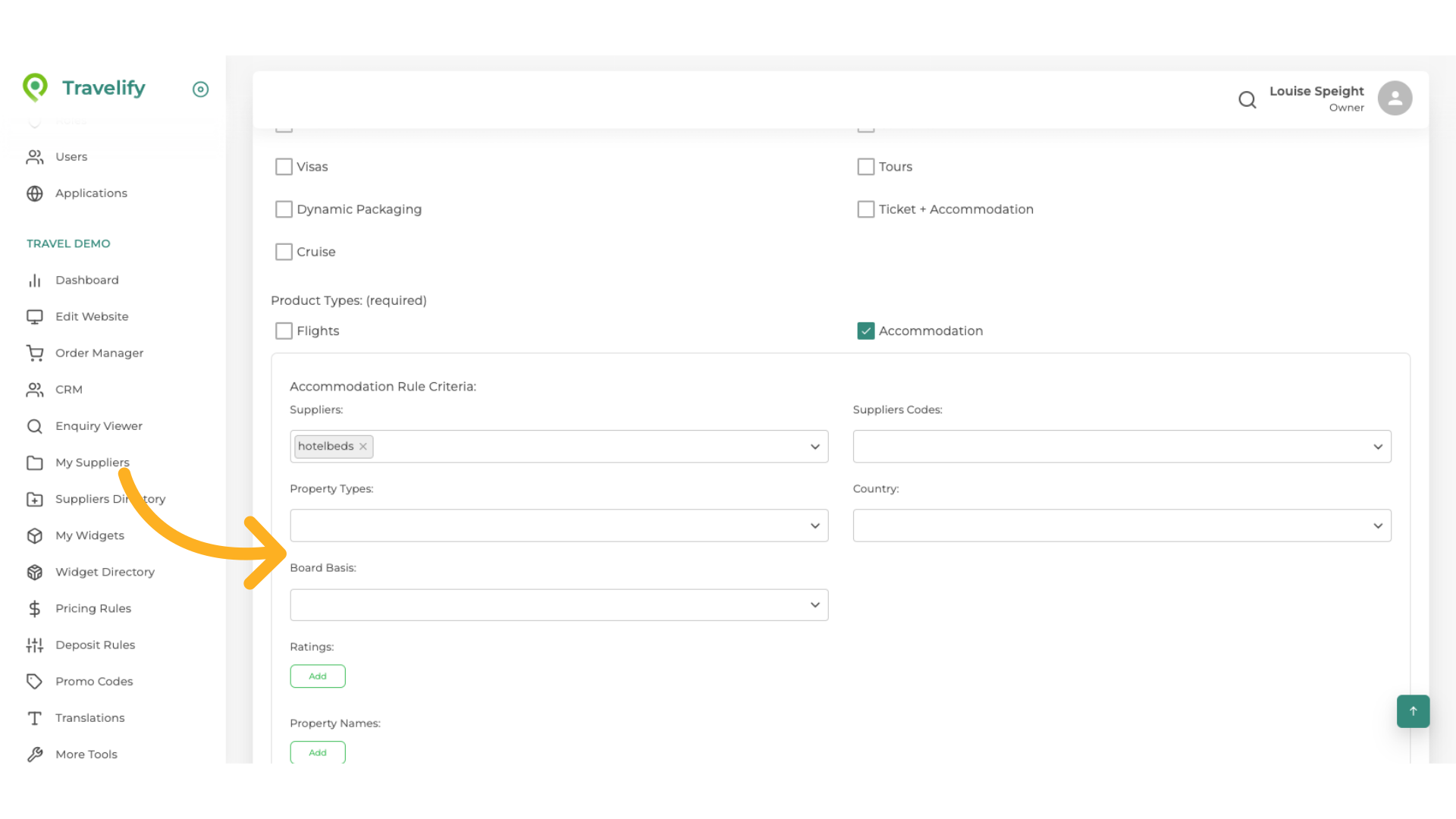This screenshot has width=1456, height=819.
Task: Check the Dynamic Packaging checkbox
Action: point(284,209)
